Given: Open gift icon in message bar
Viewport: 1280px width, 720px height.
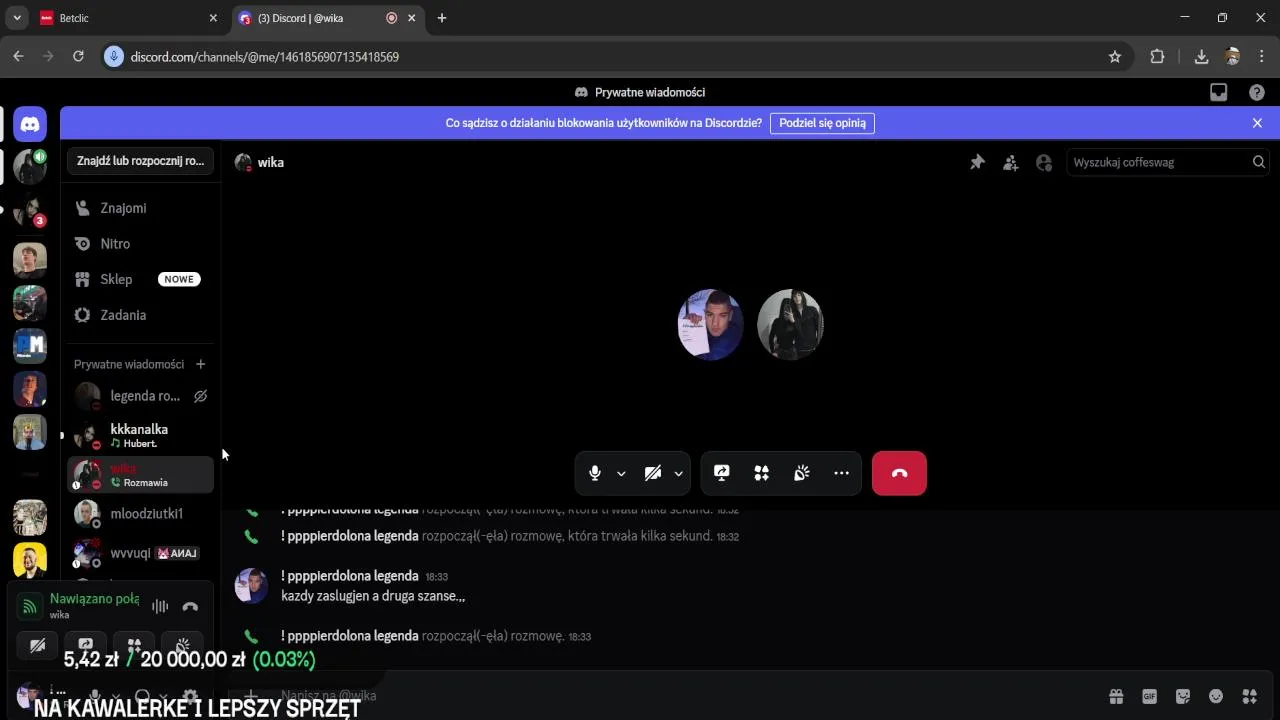Looking at the screenshot, I should tap(1116, 696).
